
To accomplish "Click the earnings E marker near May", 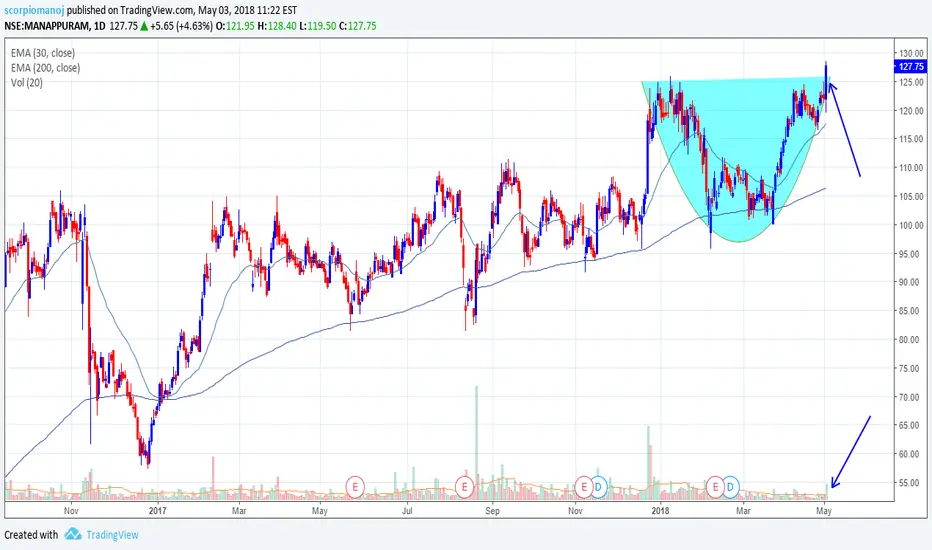I will coord(355,487).
